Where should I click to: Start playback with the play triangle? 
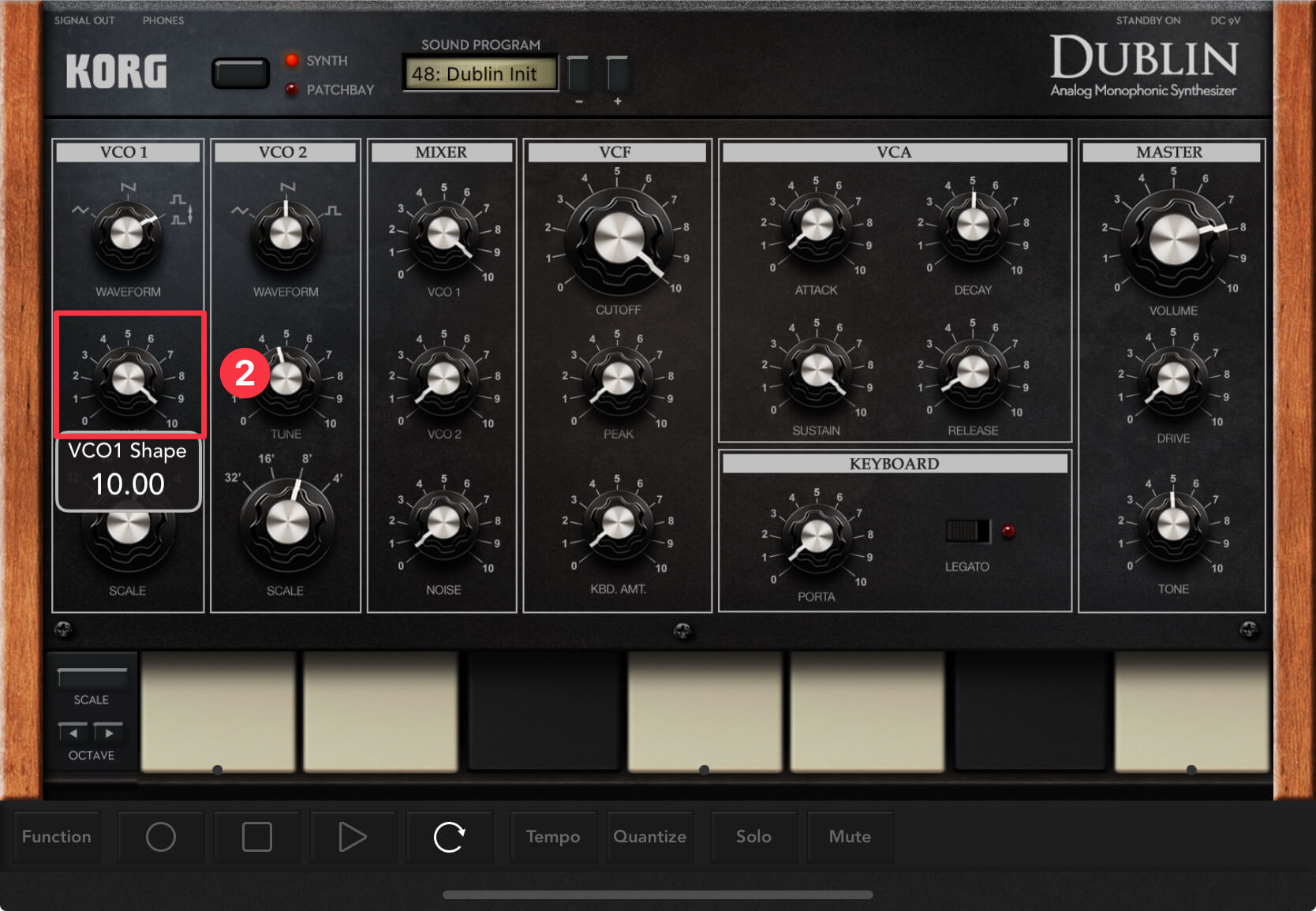click(x=352, y=837)
